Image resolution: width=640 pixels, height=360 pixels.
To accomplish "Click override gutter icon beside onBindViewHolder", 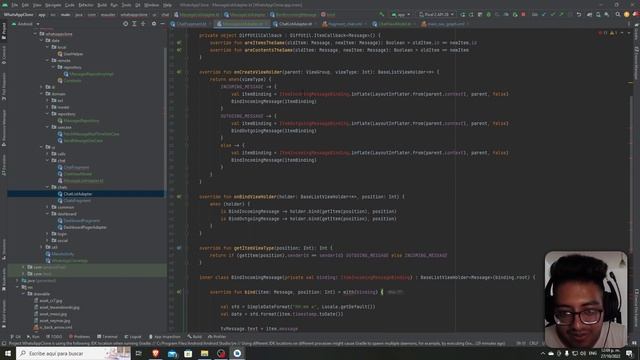I will click(x=179, y=197).
